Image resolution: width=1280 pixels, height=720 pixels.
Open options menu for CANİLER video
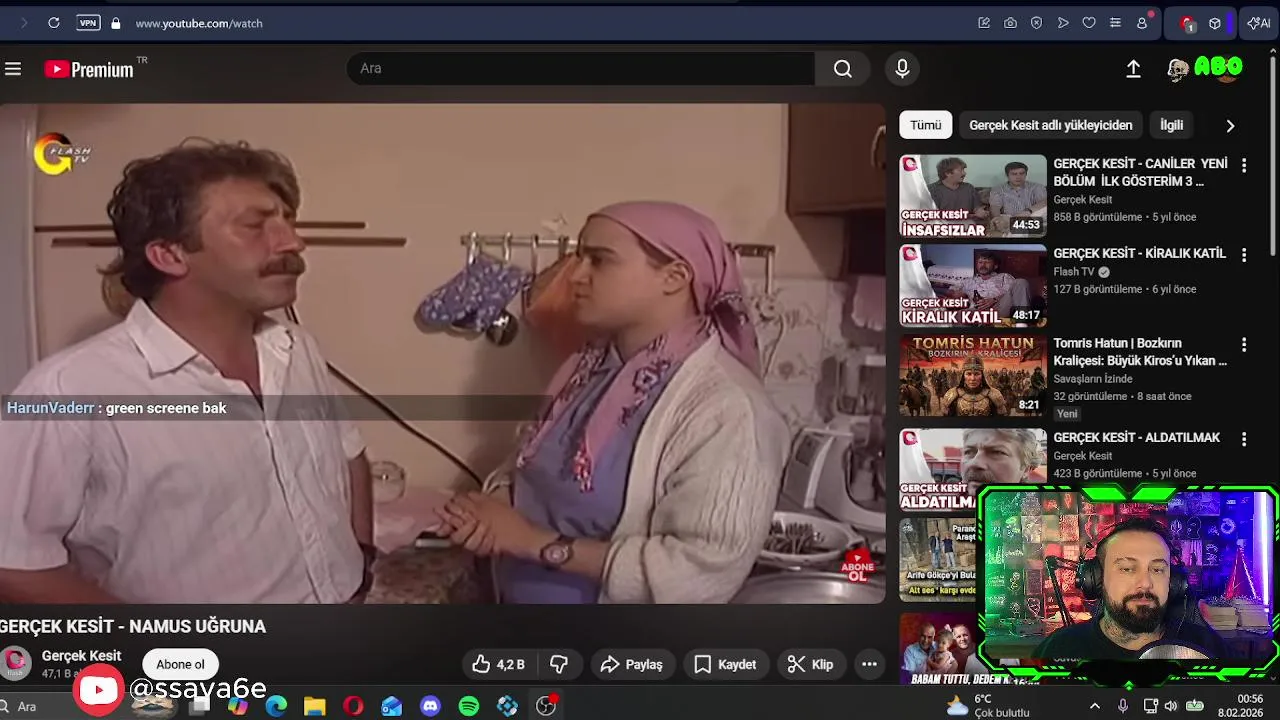pos(1244,165)
